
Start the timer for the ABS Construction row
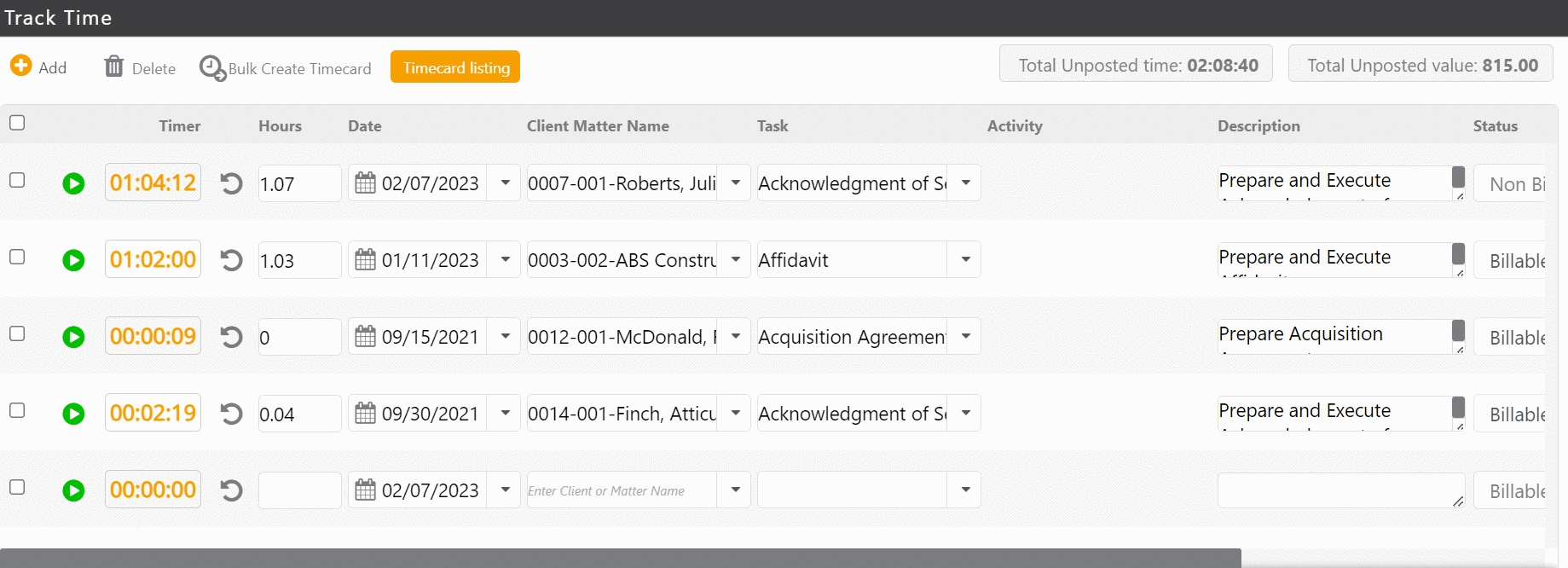coord(73,260)
